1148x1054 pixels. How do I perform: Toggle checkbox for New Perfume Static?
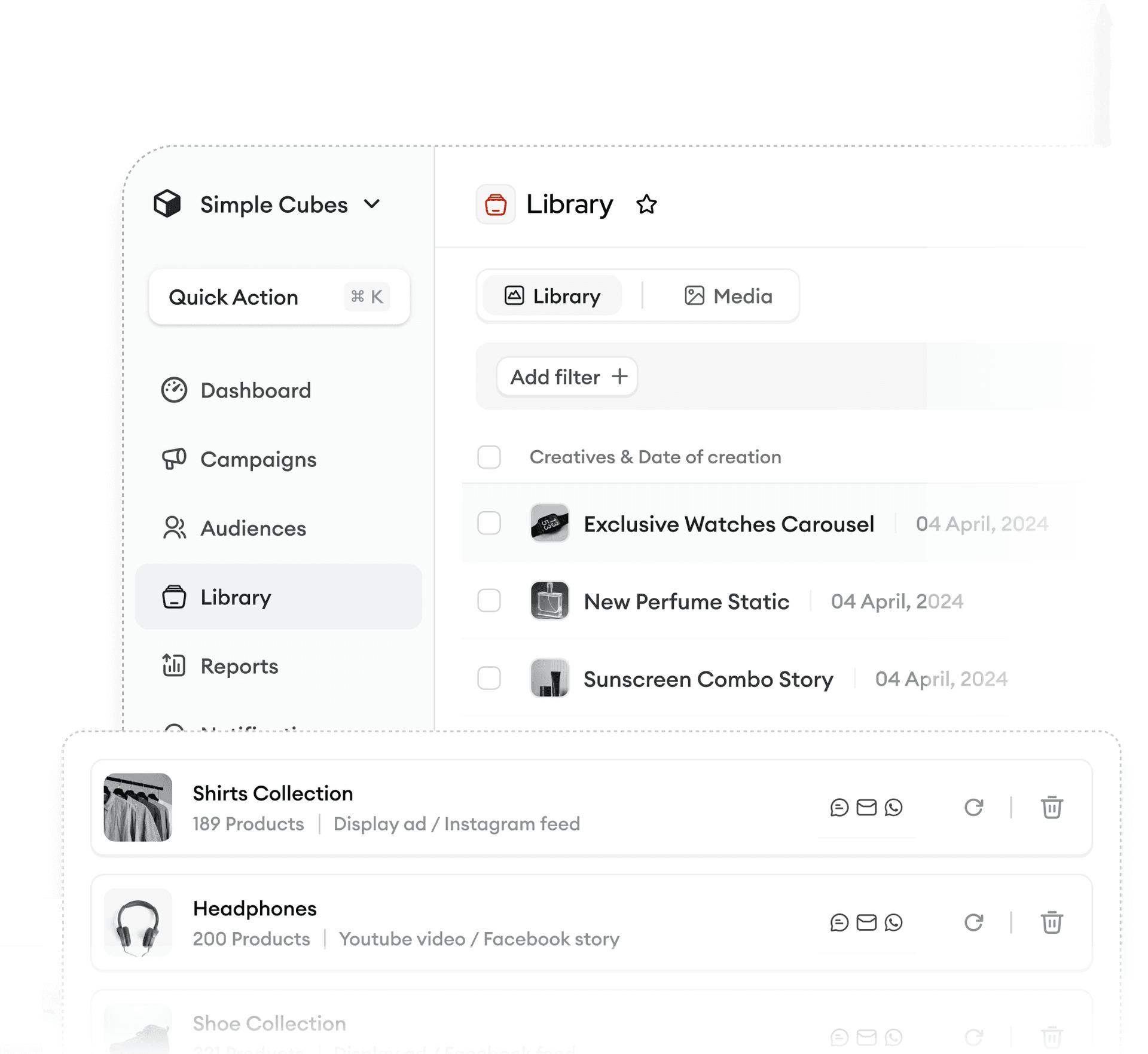pyautogui.click(x=489, y=601)
